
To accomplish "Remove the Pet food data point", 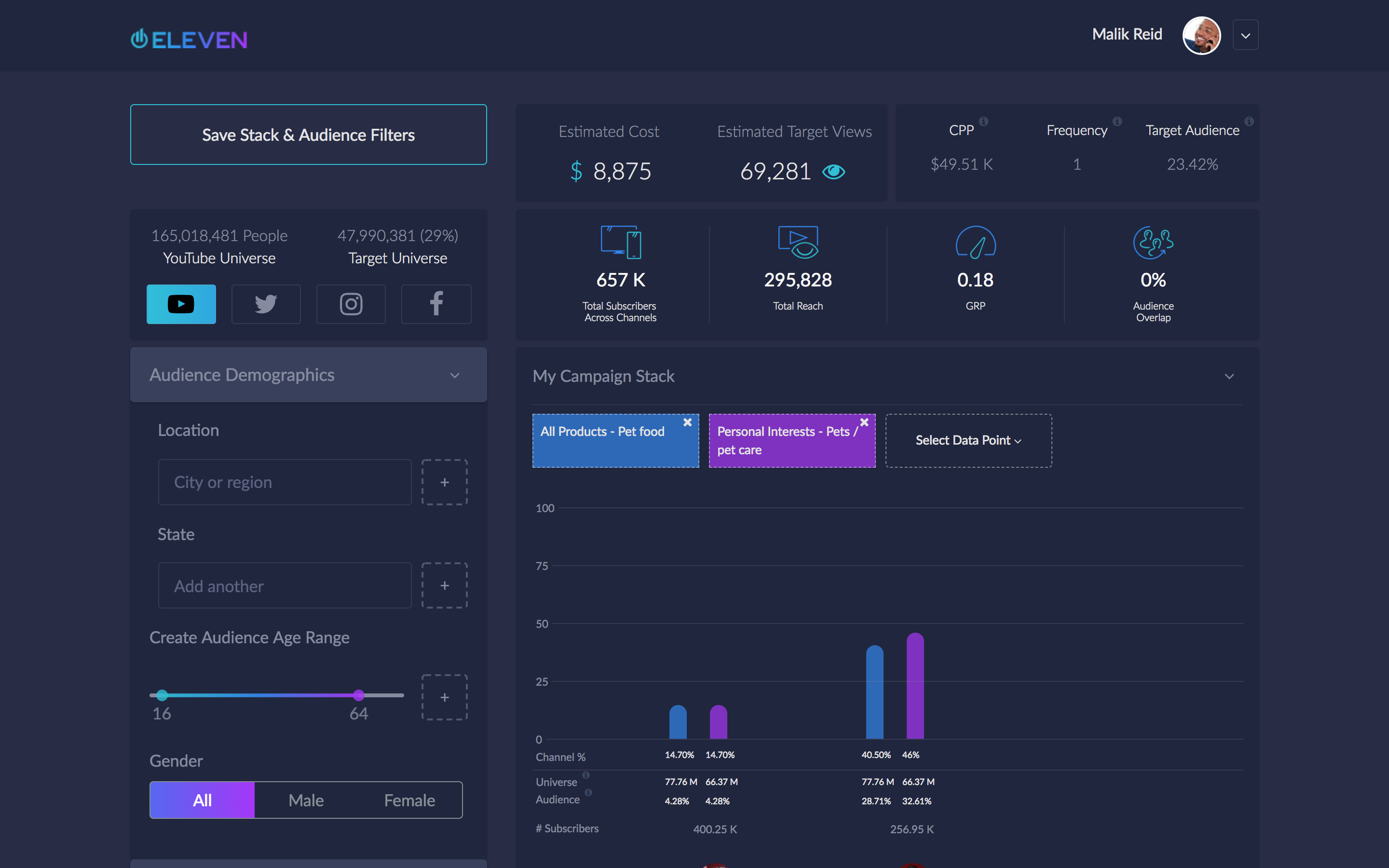I will coord(687,422).
